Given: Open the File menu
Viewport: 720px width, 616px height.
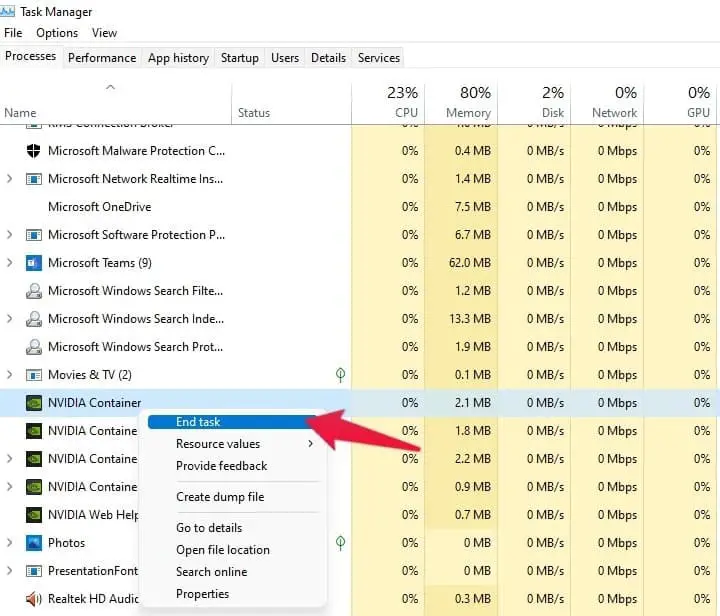Looking at the screenshot, I should (13, 33).
